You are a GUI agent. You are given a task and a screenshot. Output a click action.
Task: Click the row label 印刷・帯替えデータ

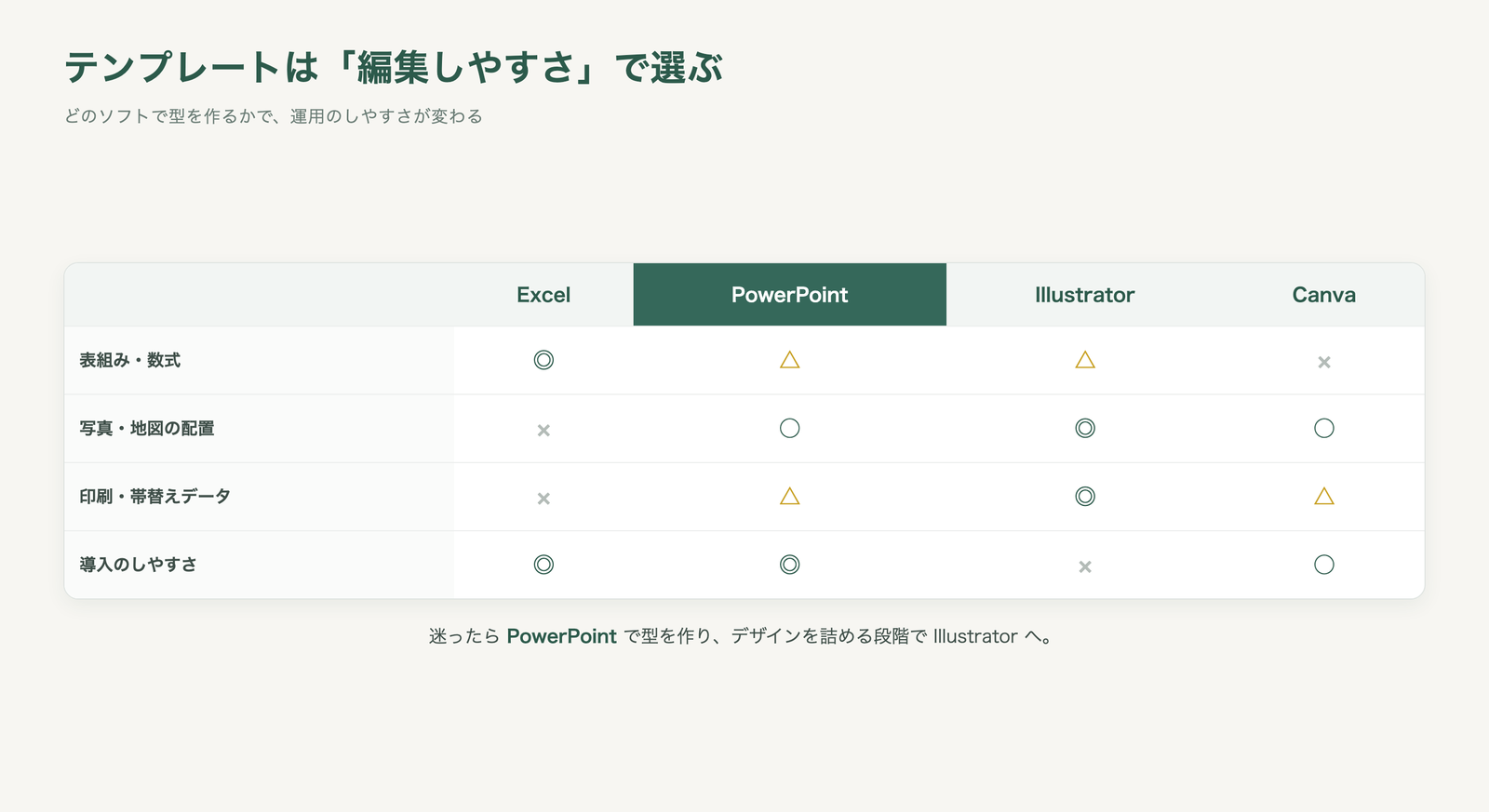click(x=154, y=497)
